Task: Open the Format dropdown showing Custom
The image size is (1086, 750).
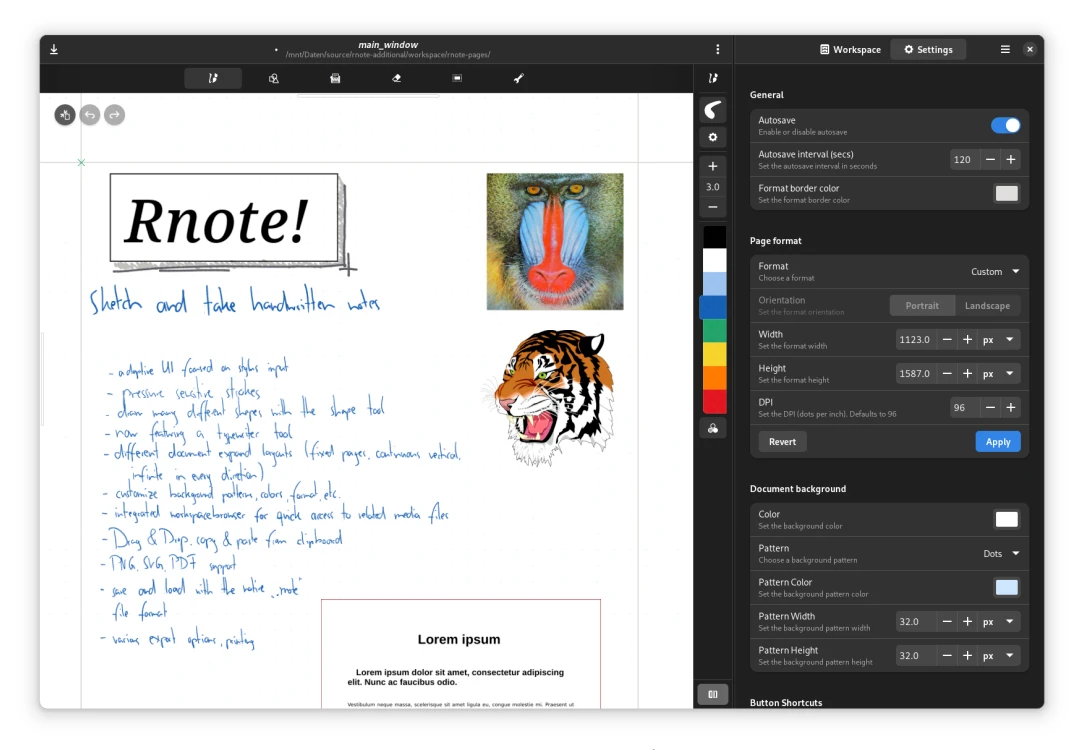Action: point(995,272)
